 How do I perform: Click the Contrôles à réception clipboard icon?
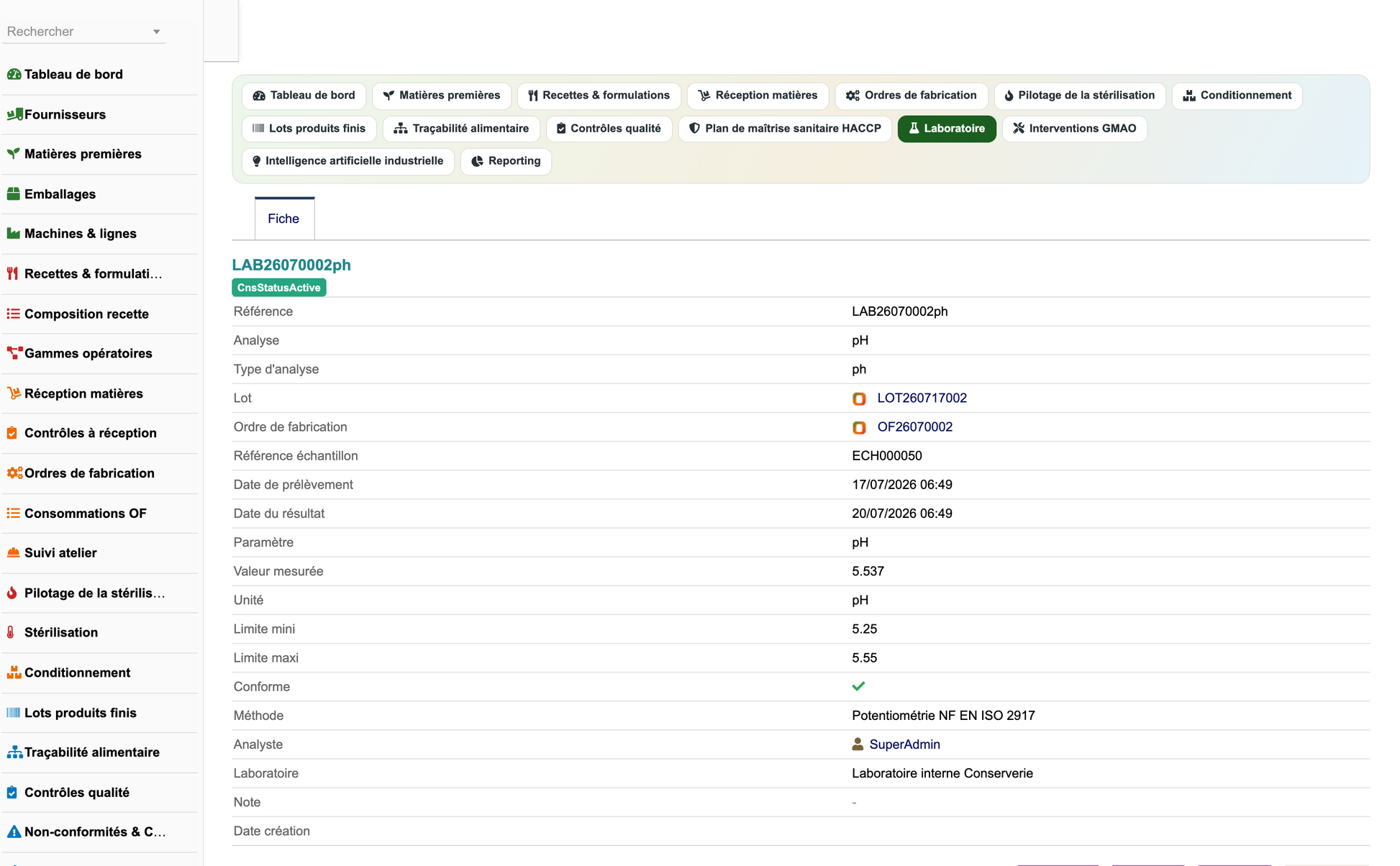(12, 433)
